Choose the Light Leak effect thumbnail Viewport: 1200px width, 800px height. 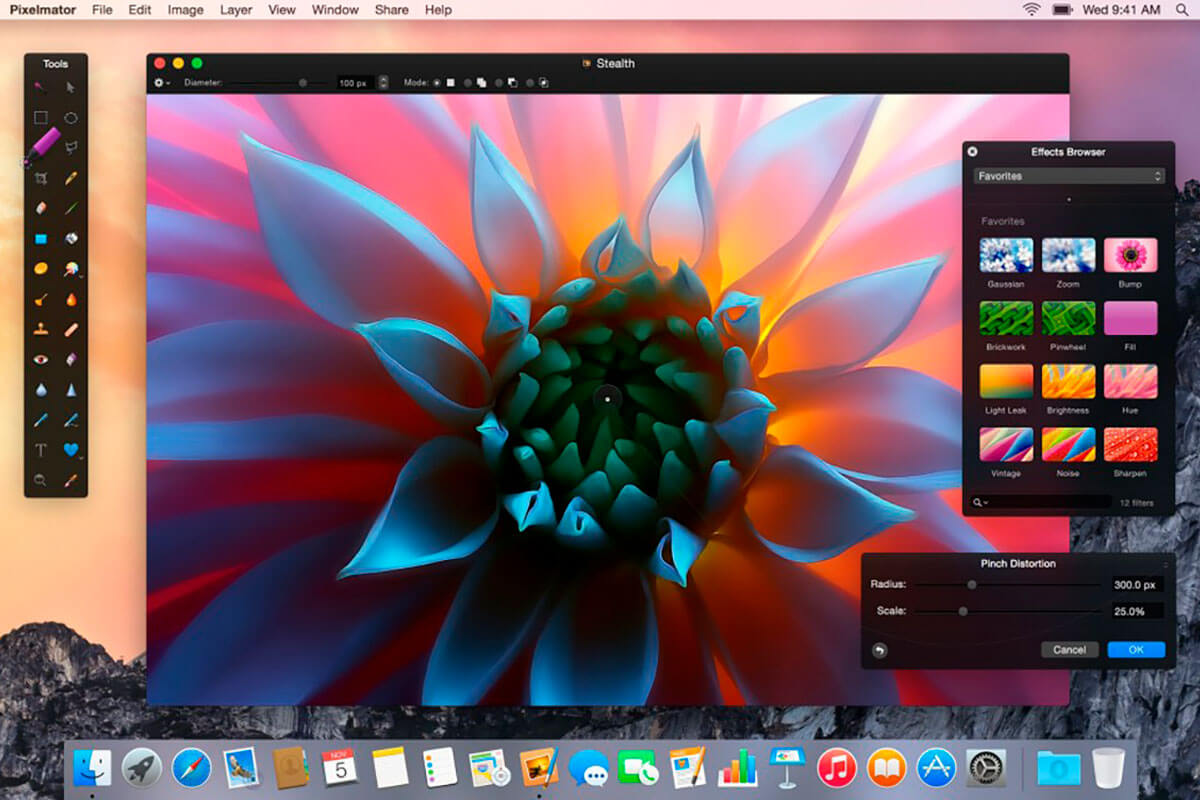[x=1006, y=381]
